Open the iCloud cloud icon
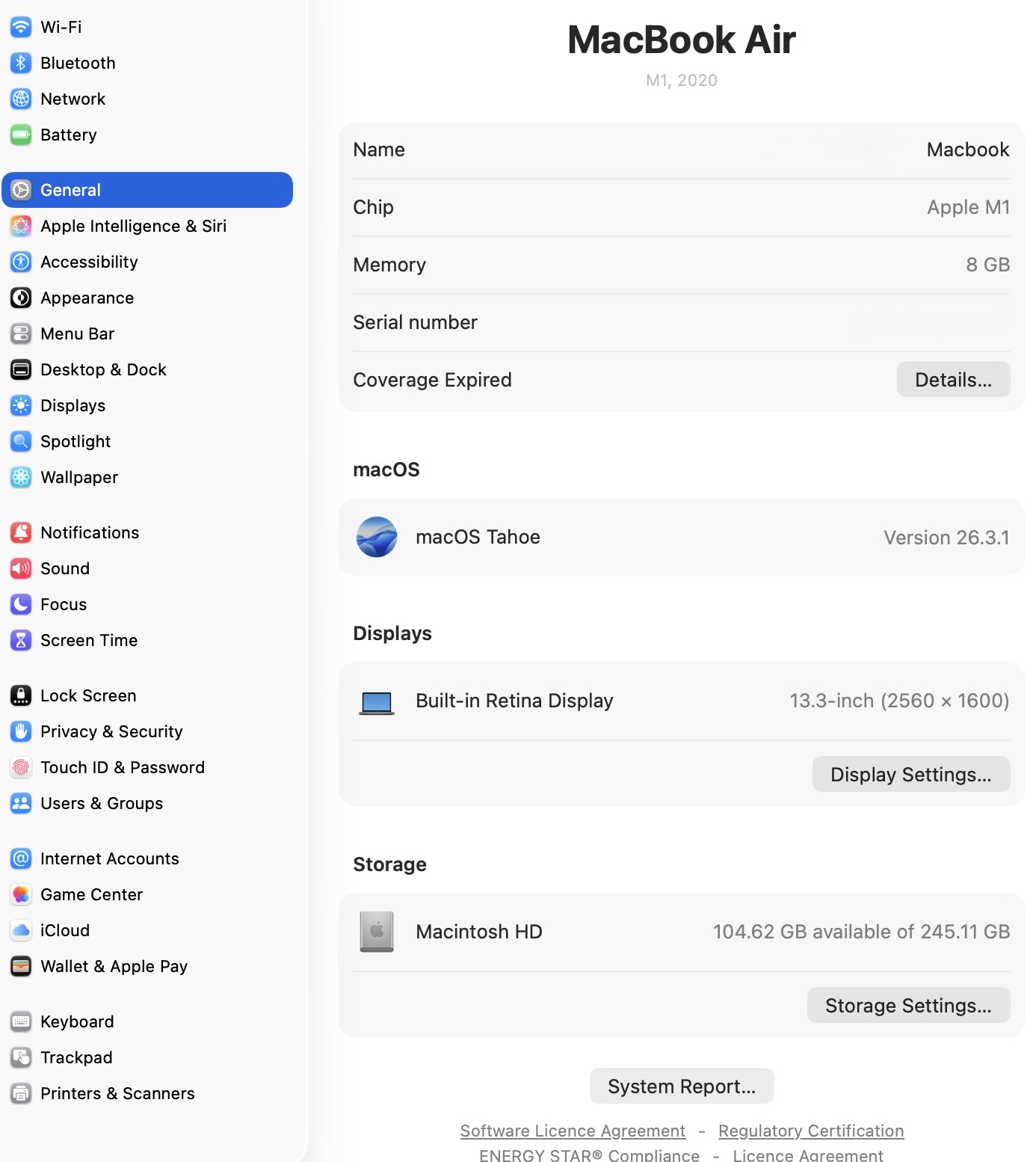 point(21,930)
